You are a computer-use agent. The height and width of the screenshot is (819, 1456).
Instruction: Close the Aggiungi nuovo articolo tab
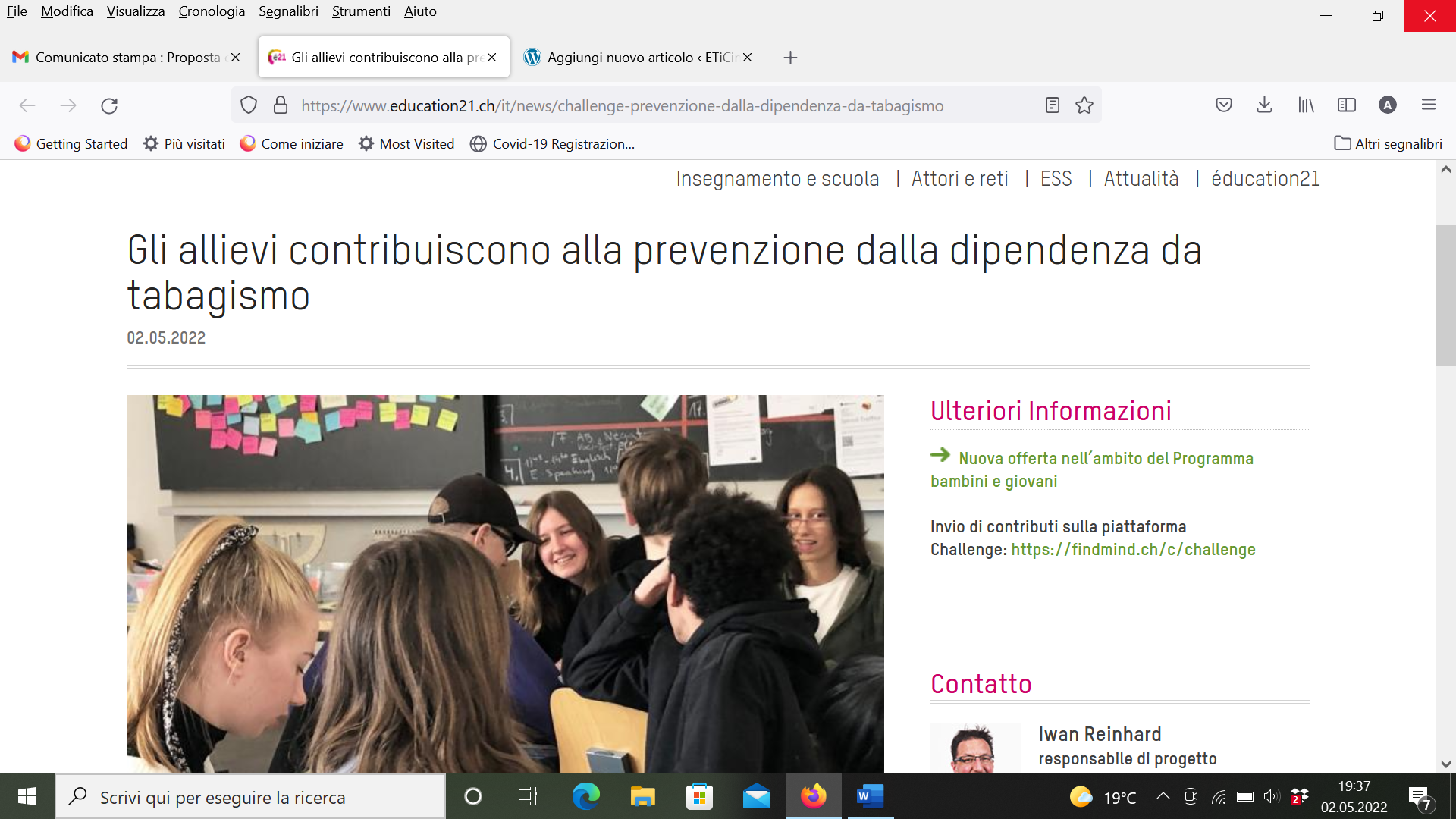pyautogui.click(x=747, y=58)
